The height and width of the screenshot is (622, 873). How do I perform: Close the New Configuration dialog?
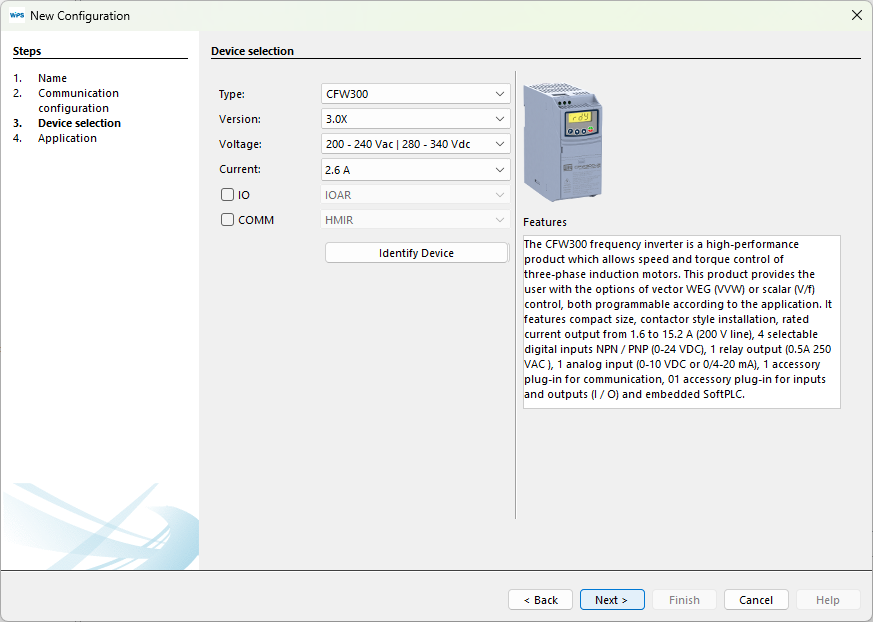click(857, 15)
